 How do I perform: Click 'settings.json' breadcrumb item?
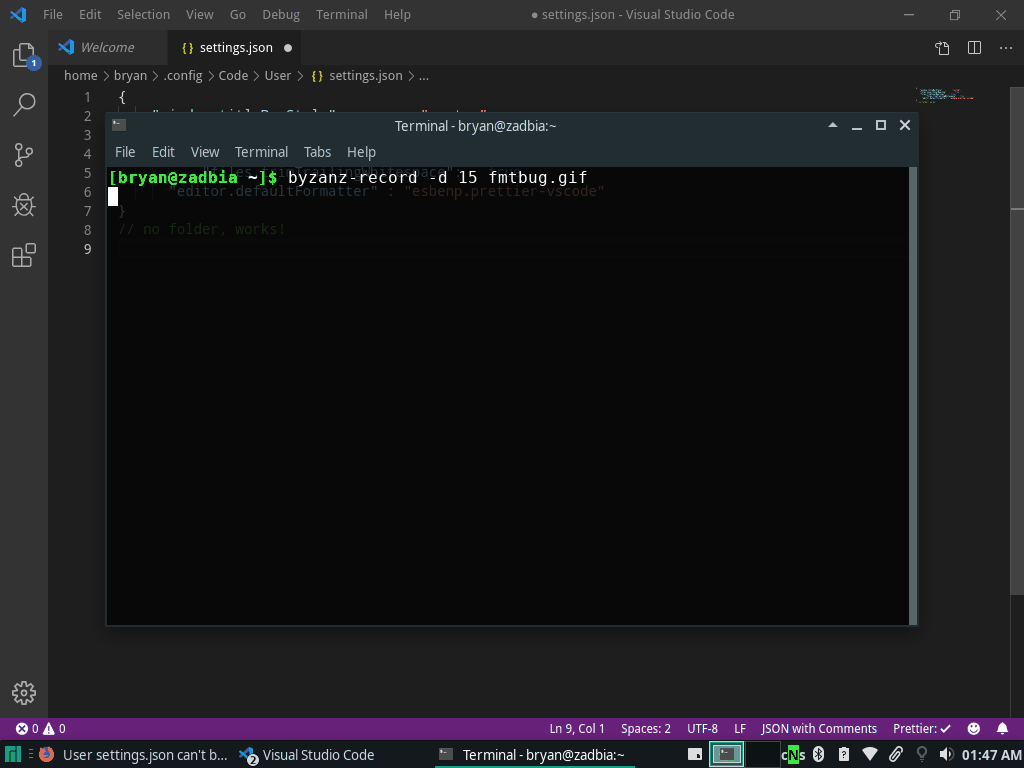pos(357,76)
